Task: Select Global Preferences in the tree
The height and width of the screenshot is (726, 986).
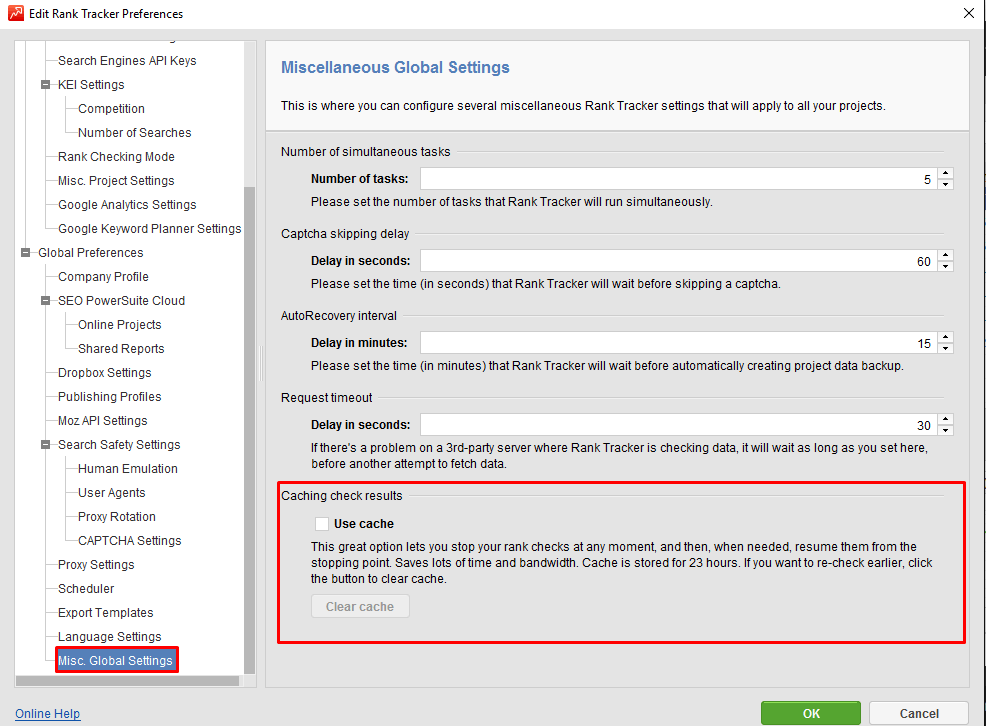Action: [x=91, y=253]
